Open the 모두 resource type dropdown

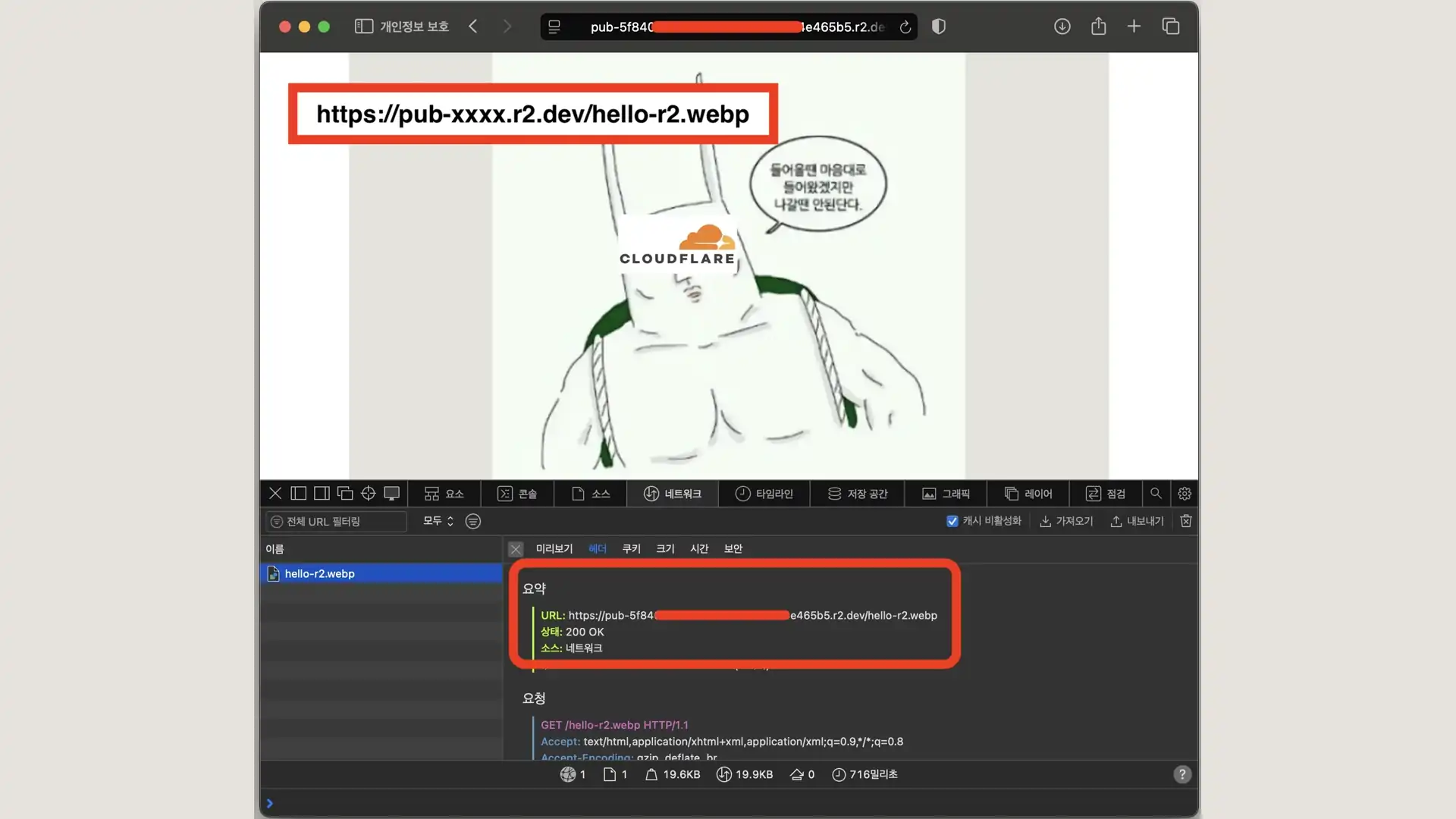438,521
